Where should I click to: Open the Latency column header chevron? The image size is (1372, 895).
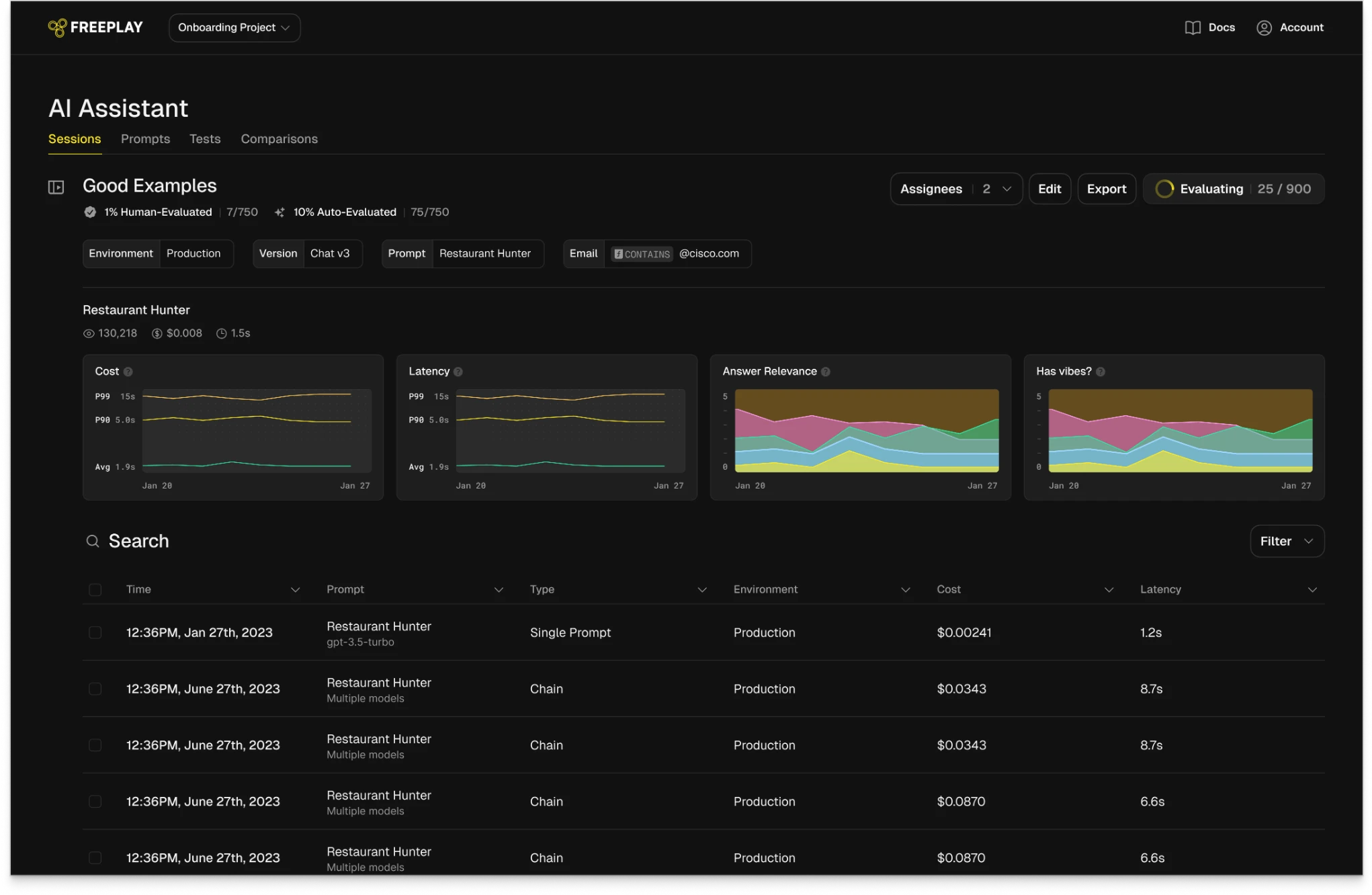(1312, 590)
